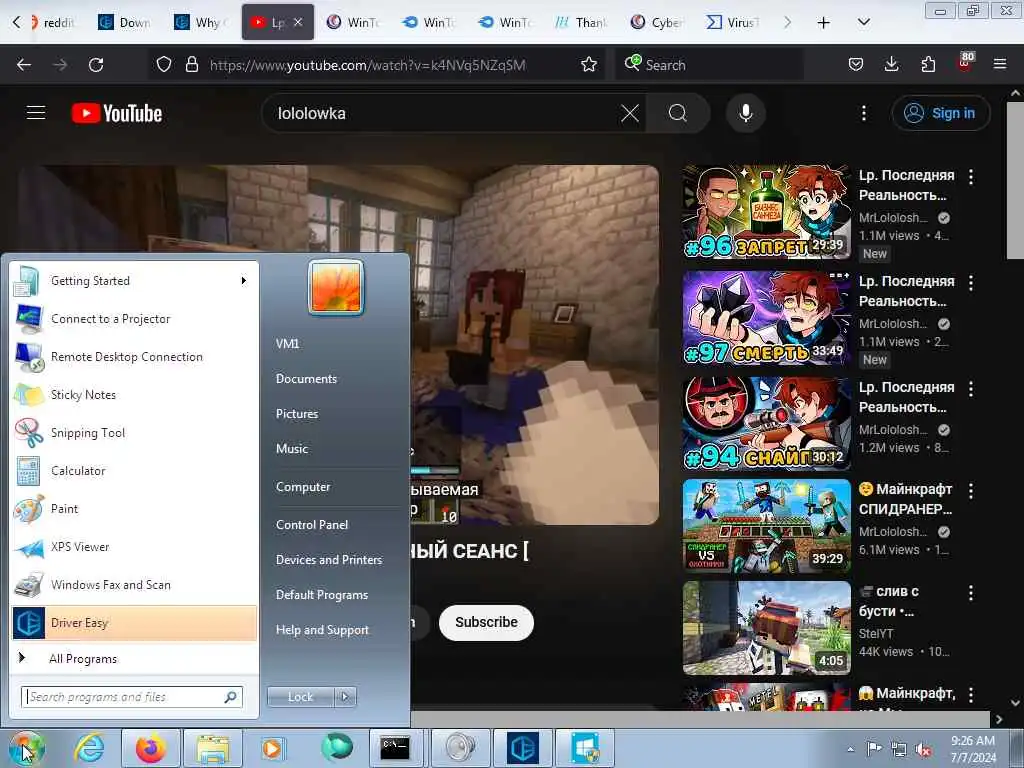This screenshot has width=1024, height=768.
Task: Reload the page in Firefox
Action: click(x=96, y=65)
